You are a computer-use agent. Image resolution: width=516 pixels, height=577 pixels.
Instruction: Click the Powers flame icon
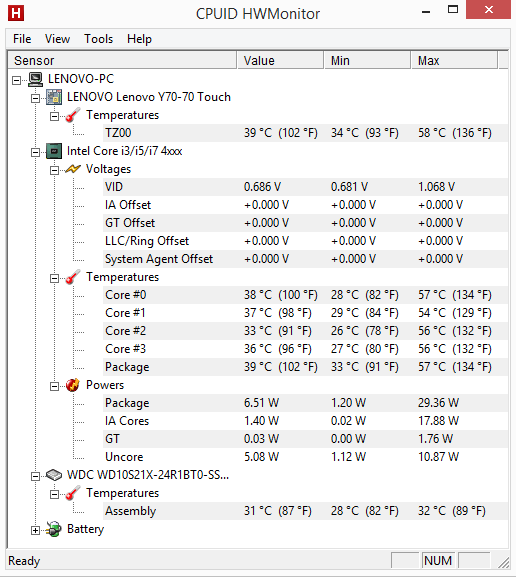tap(73, 385)
